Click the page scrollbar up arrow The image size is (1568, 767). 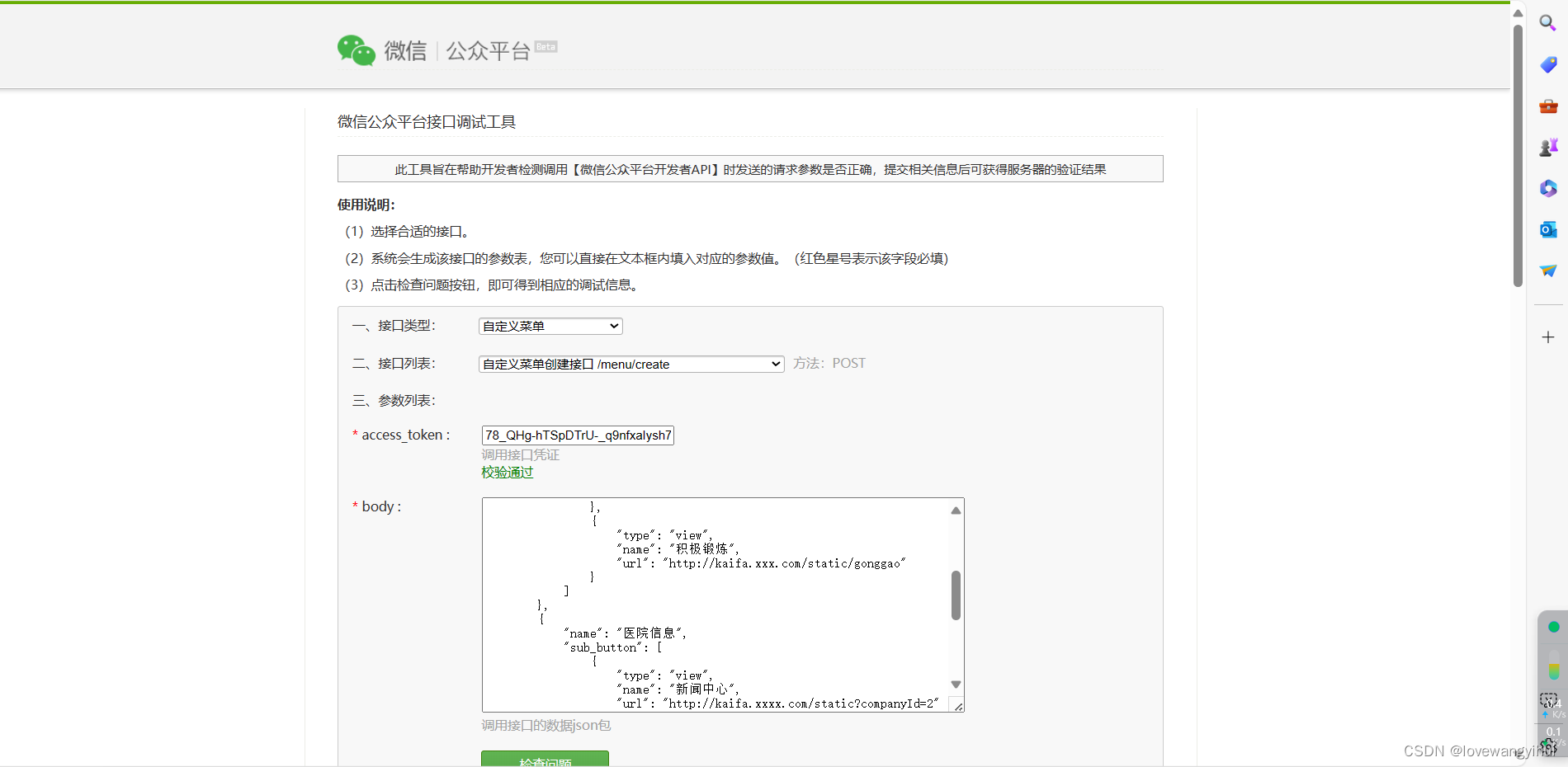1518,12
